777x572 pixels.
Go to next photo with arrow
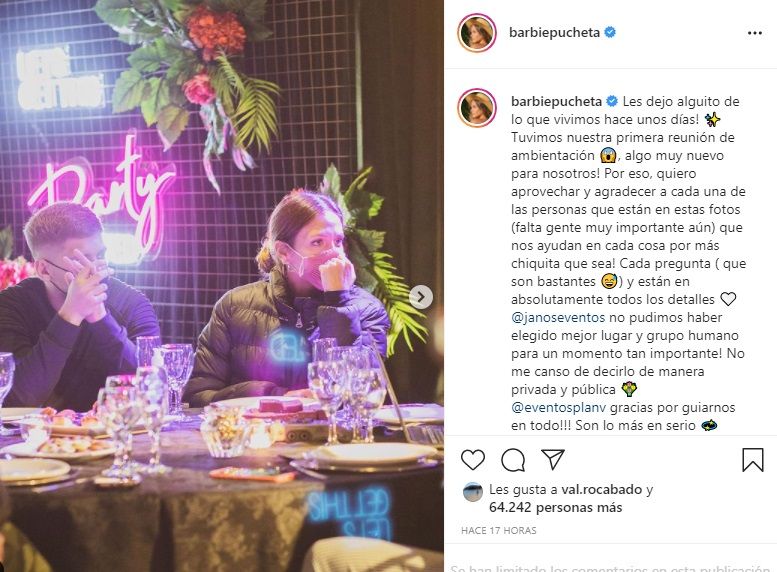(x=422, y=296)
